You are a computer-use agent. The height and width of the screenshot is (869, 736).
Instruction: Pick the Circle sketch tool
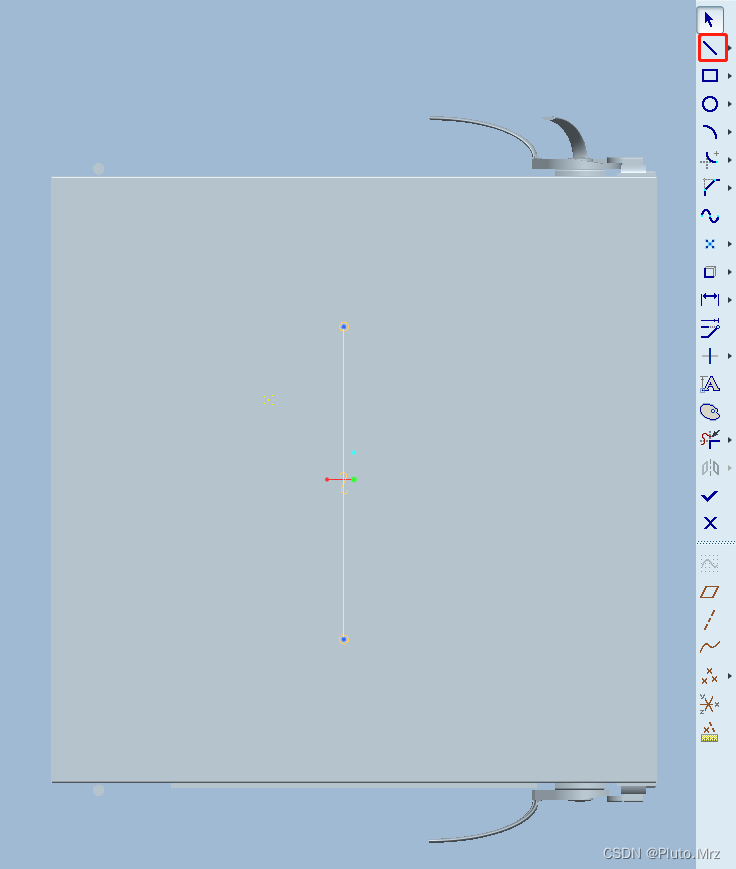pyautogui.click(x=710, y=104)
